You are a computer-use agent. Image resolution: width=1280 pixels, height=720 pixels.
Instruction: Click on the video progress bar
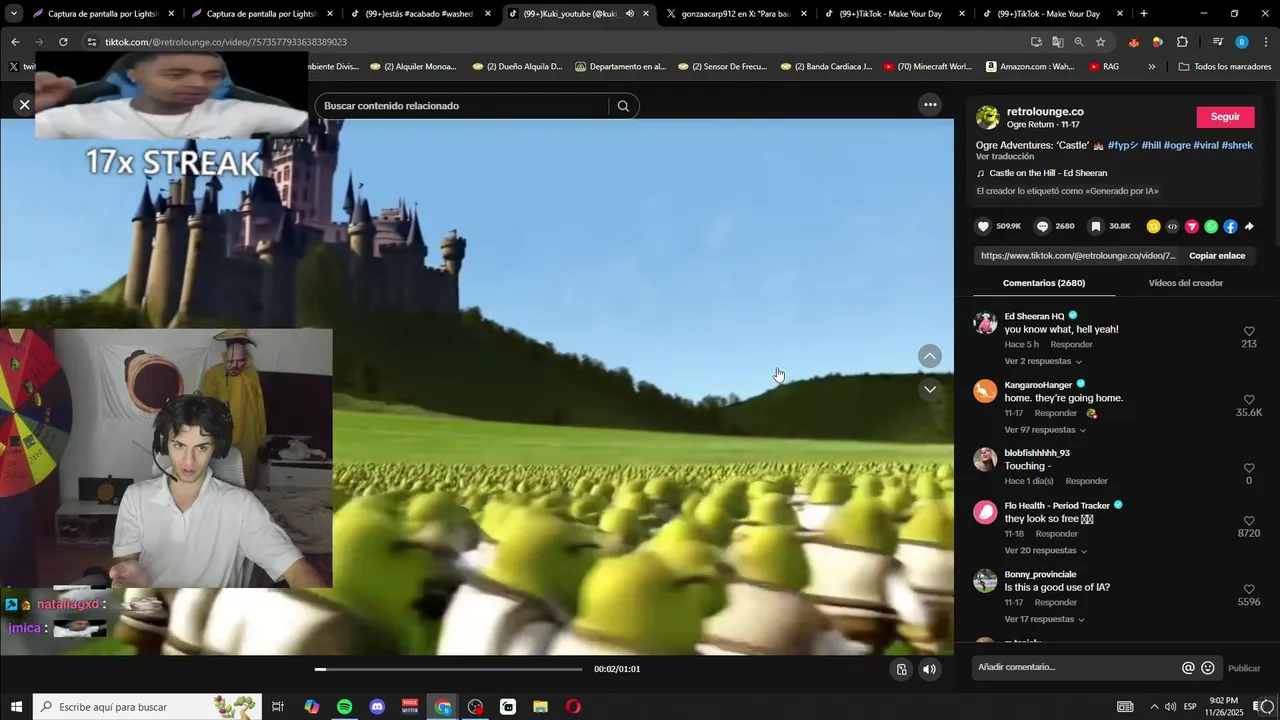click(x=448, y=669)
